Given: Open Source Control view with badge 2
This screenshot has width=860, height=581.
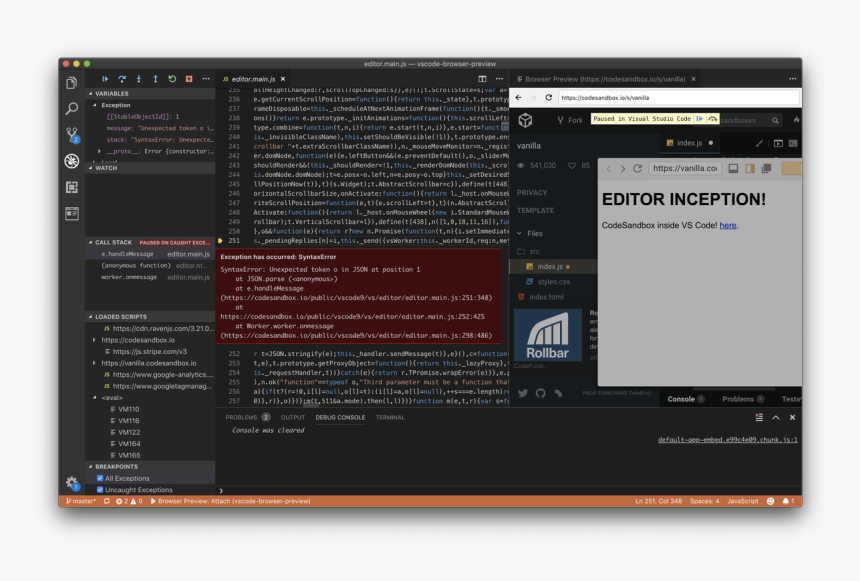Looking at the screenshot, I should click(x=72, y=134).
